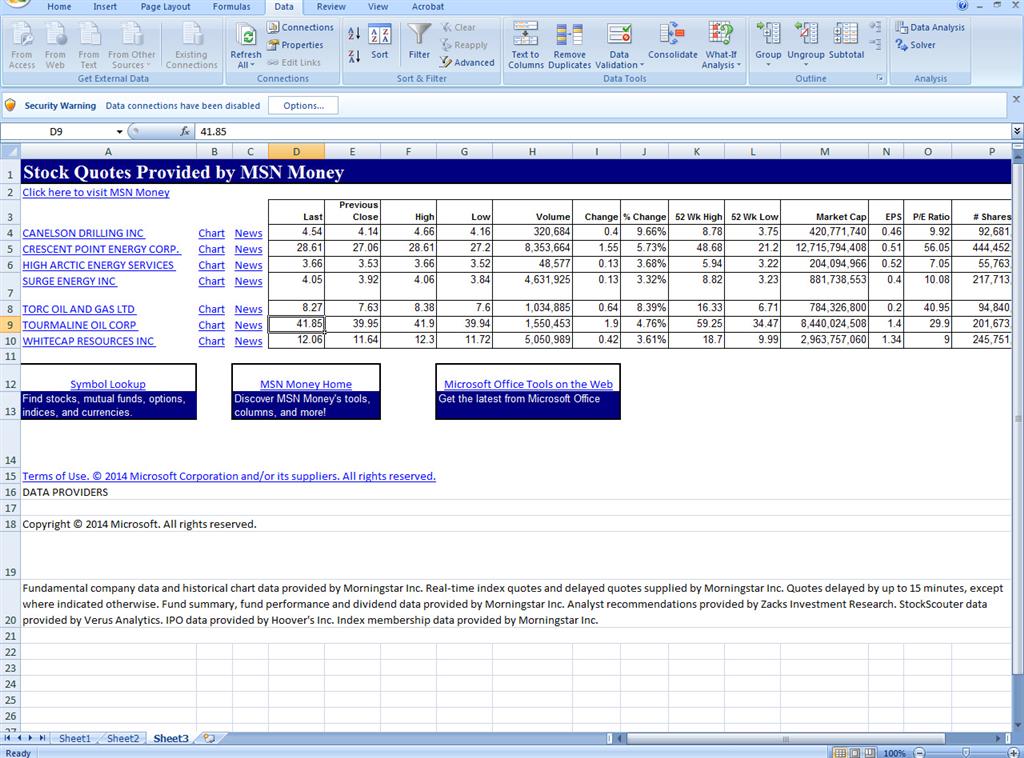The height and width of the screenshot is (758, 1024).
Task: Launch Text to Columns
Action: [x=526, y=45]
